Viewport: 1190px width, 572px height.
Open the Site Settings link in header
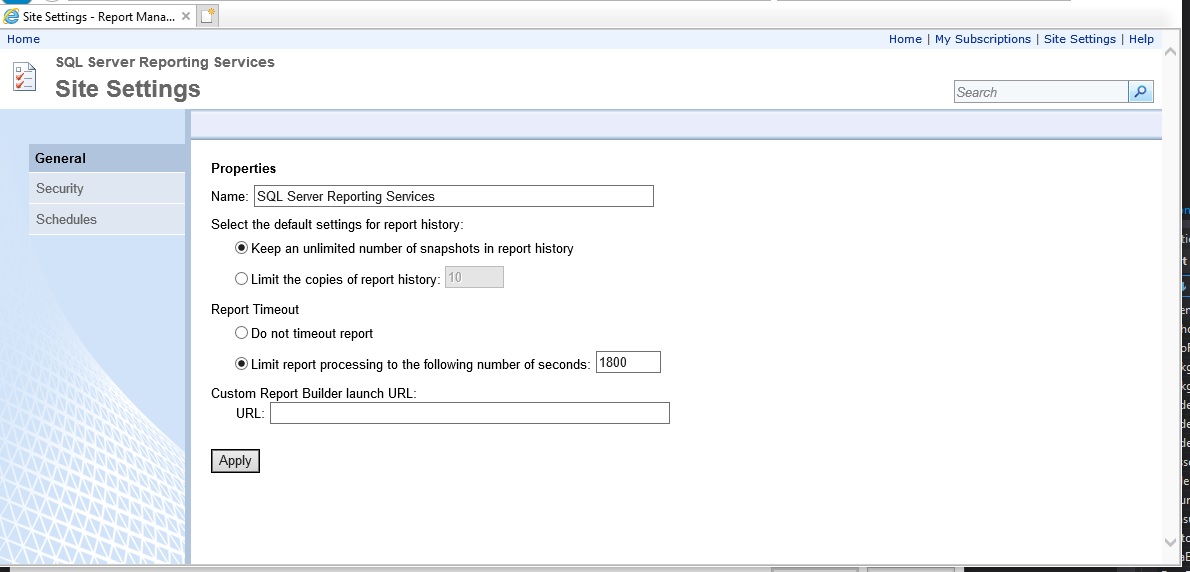point(1079,39)
